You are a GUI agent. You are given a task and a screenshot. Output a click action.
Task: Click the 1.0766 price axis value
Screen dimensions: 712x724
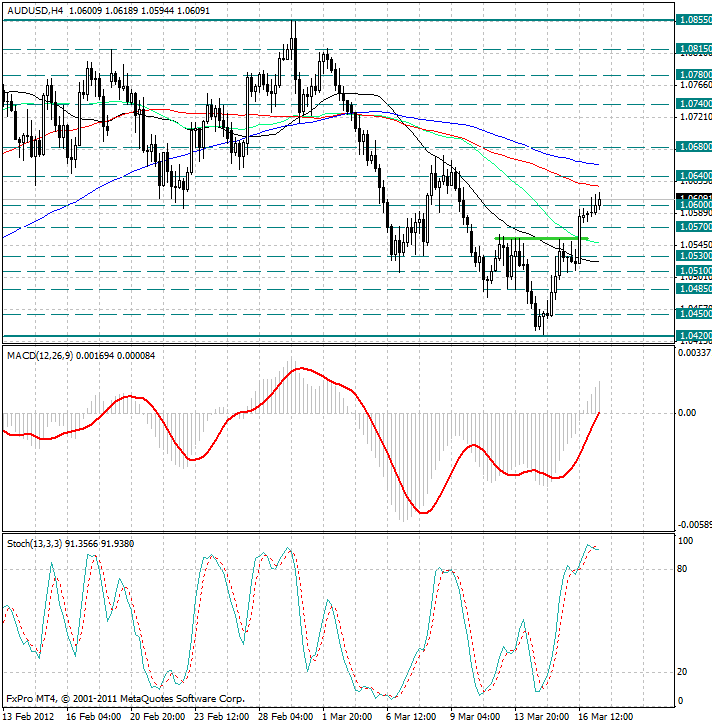696,85
